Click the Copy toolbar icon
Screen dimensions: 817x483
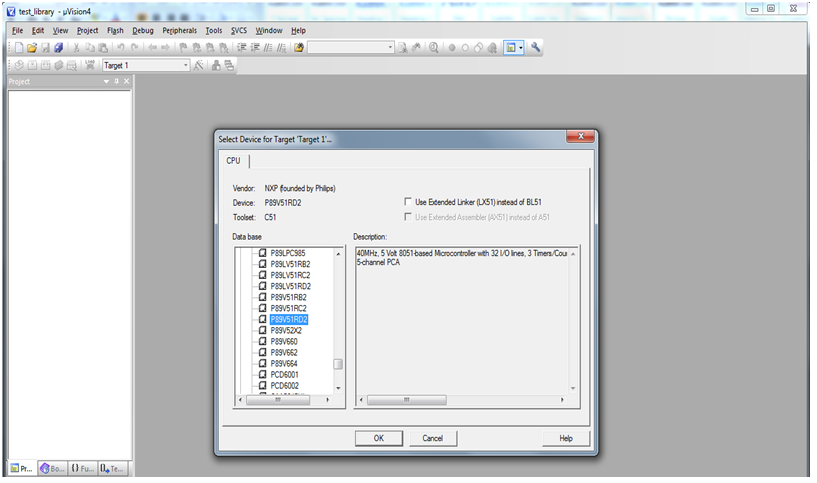(90, 48)
